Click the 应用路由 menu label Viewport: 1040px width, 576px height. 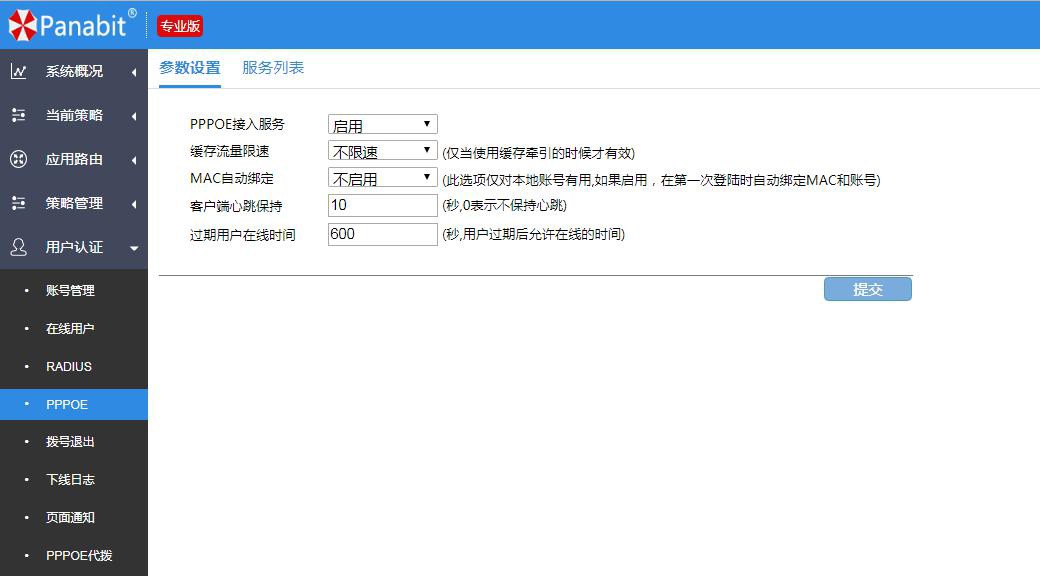click(x=74, y=159)
